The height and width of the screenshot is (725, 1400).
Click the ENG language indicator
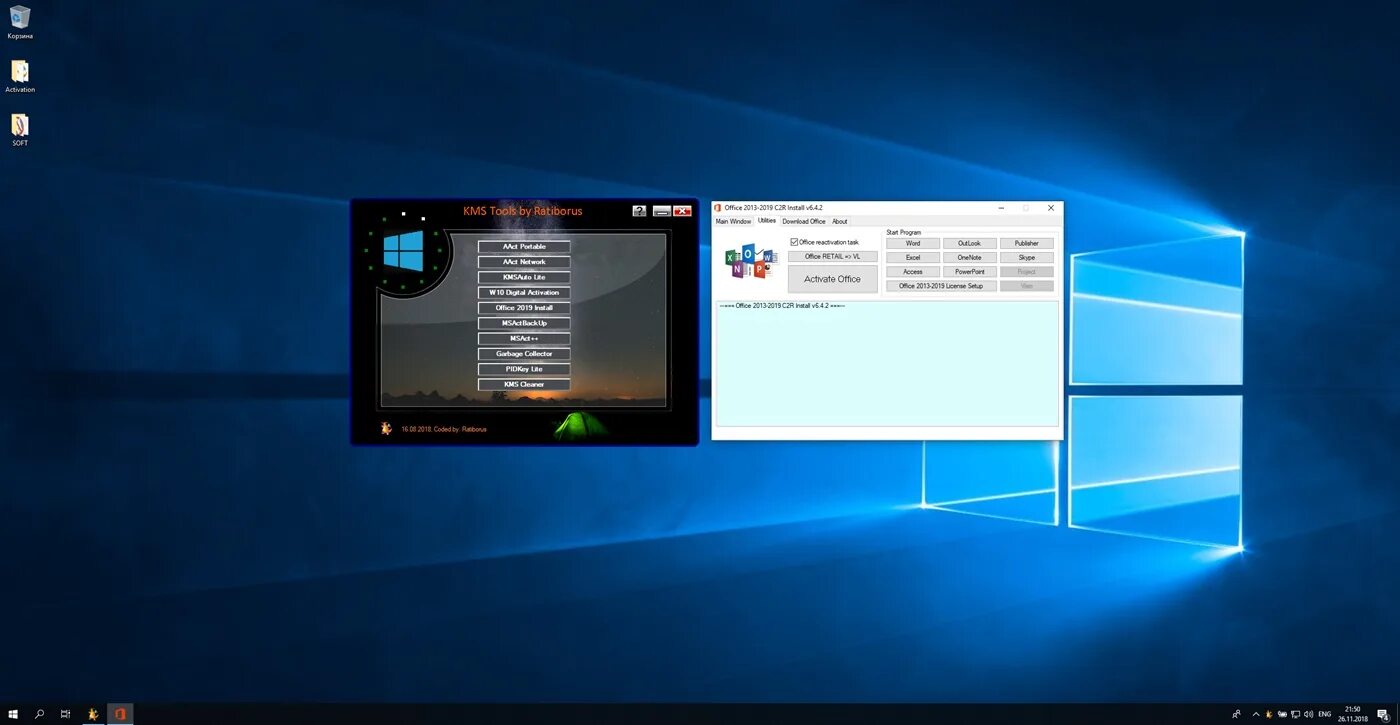point(1325,714)
